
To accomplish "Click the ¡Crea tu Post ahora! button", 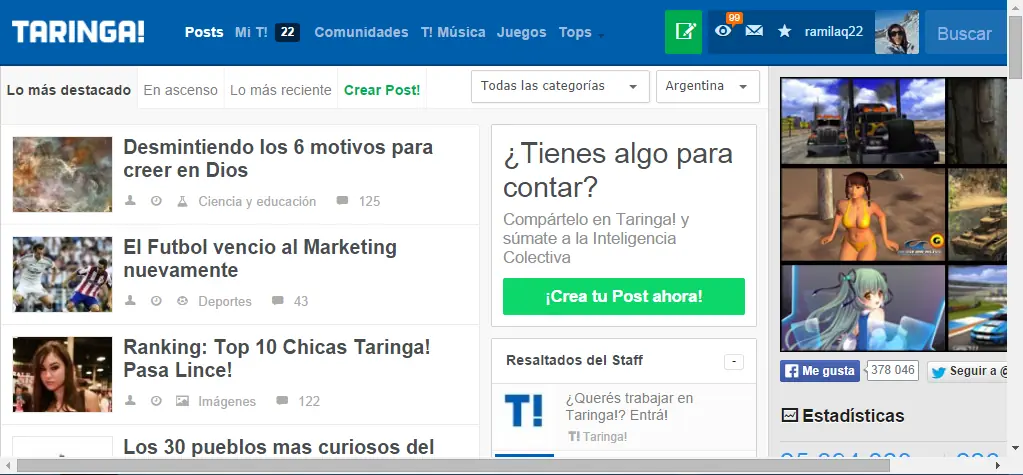I will (x=624, y=296).
